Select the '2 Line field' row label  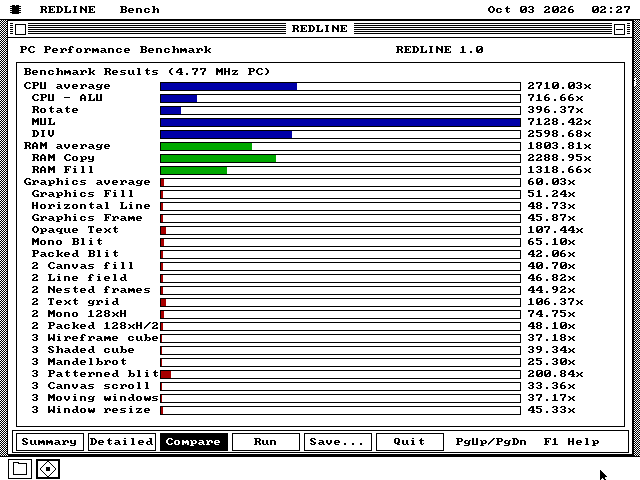[79, 278]
